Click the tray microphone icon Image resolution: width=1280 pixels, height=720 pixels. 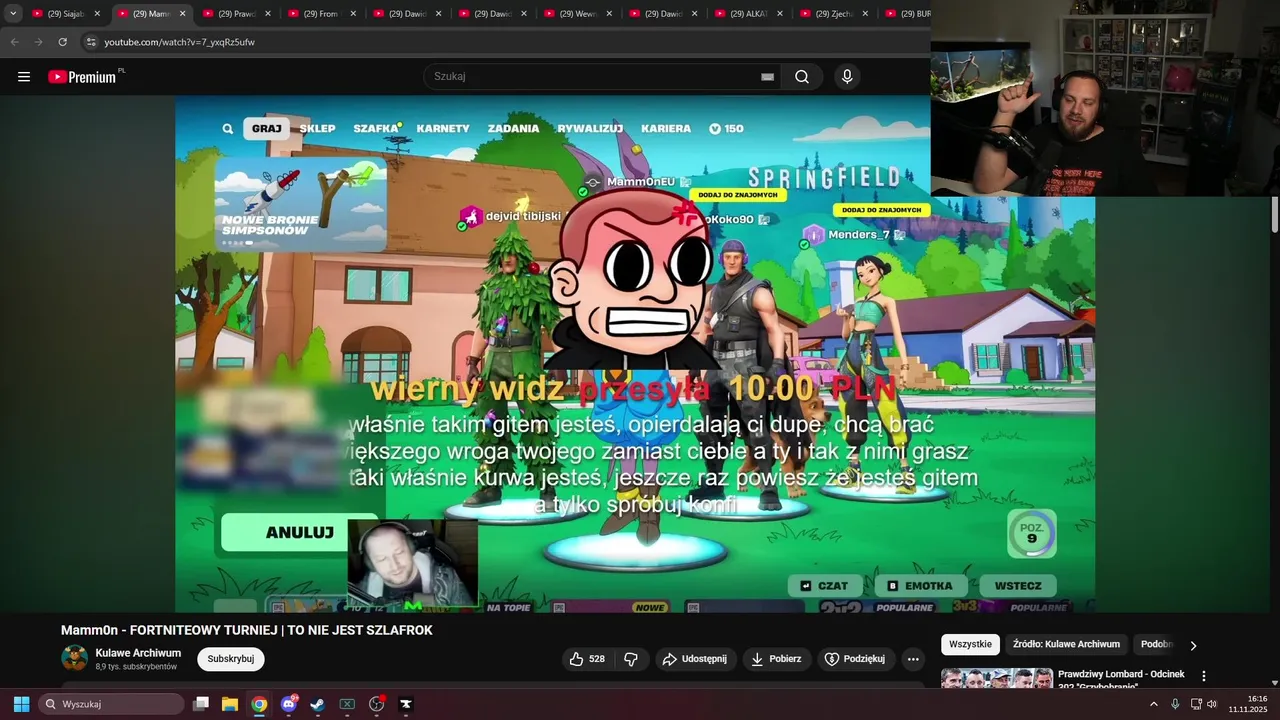point(1175,704)
